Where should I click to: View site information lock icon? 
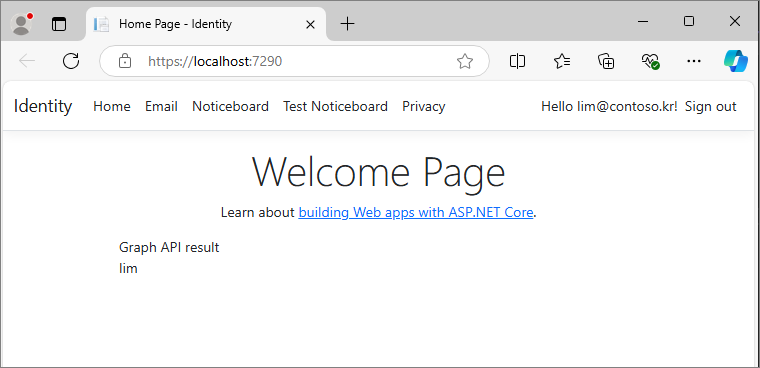(x=125, y=61)
